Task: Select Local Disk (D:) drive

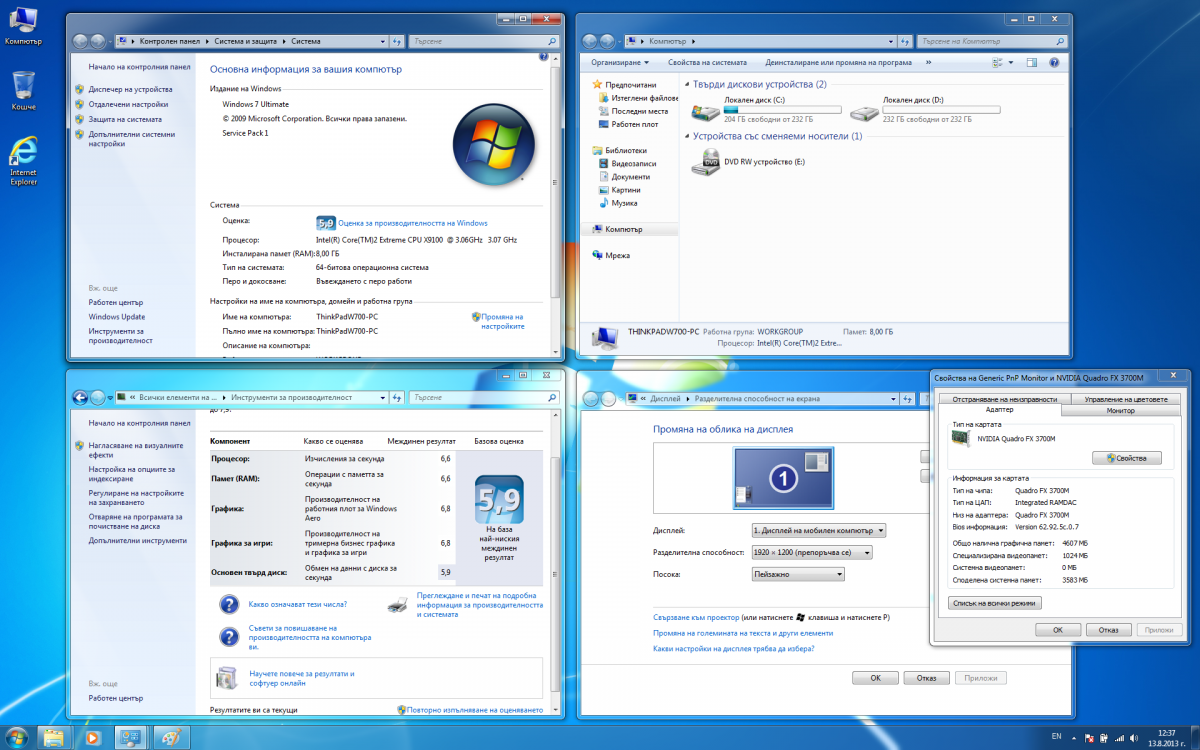Action: pyautogui.click(x=863, y=110)
